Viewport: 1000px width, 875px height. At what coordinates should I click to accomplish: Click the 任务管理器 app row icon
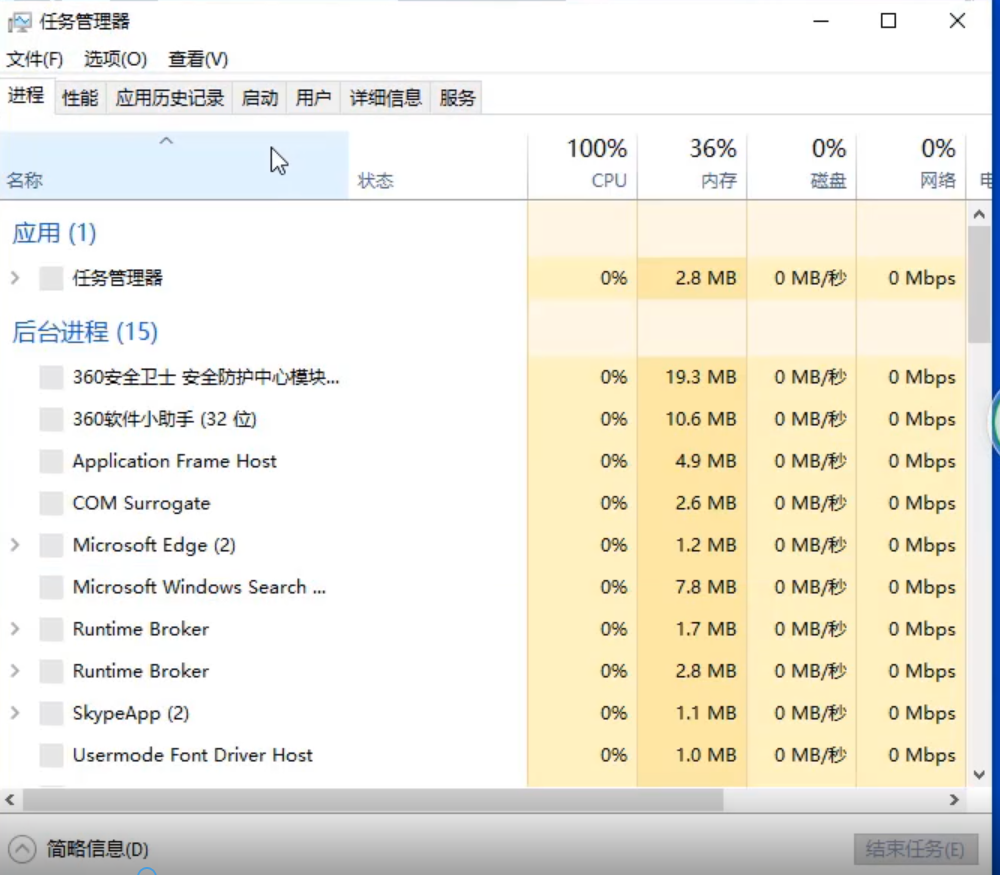pyautogui.click(x=51, y=278)
